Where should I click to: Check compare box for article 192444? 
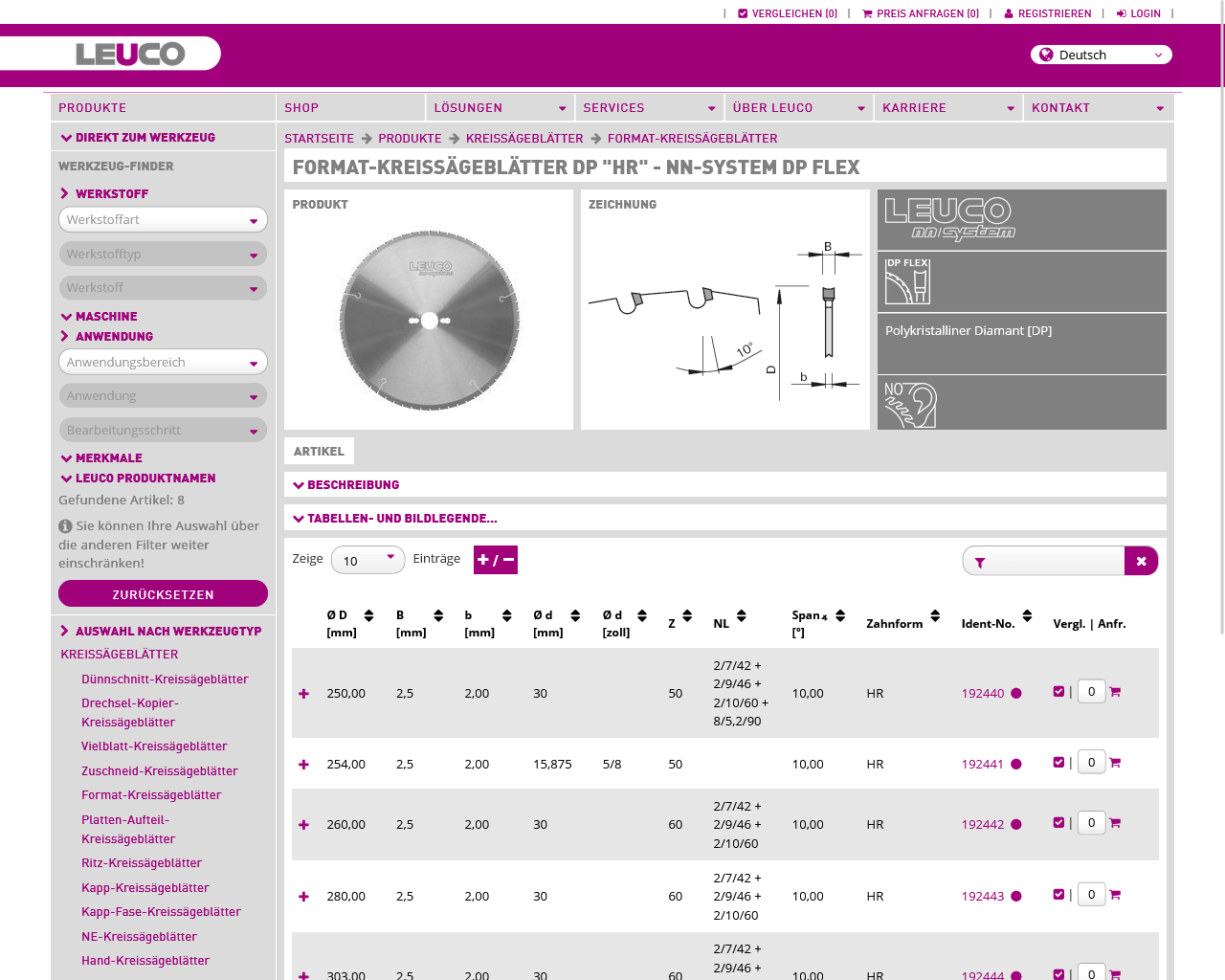click(1058, 974)
